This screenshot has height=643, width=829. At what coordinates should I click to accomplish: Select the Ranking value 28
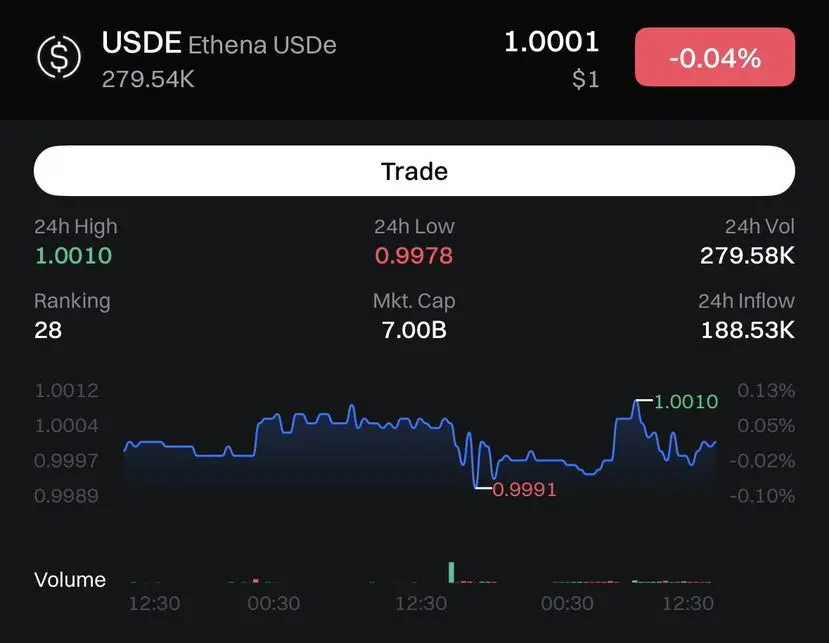click(x=48, y=330)
